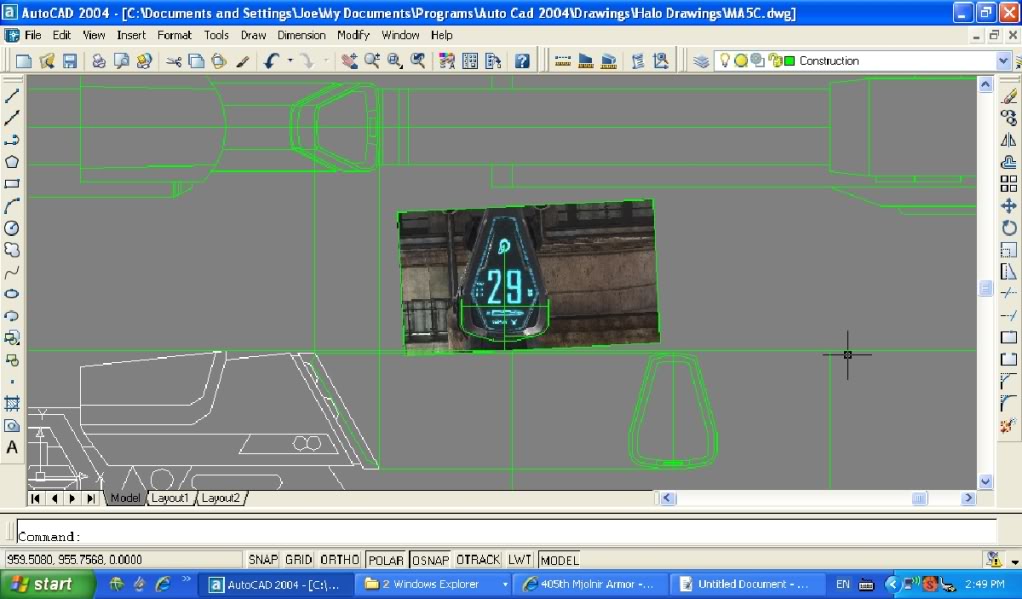The height and width of the screenshot is (599, 1022).
Task: Open the Dimension menu
Action: point(301,35)
